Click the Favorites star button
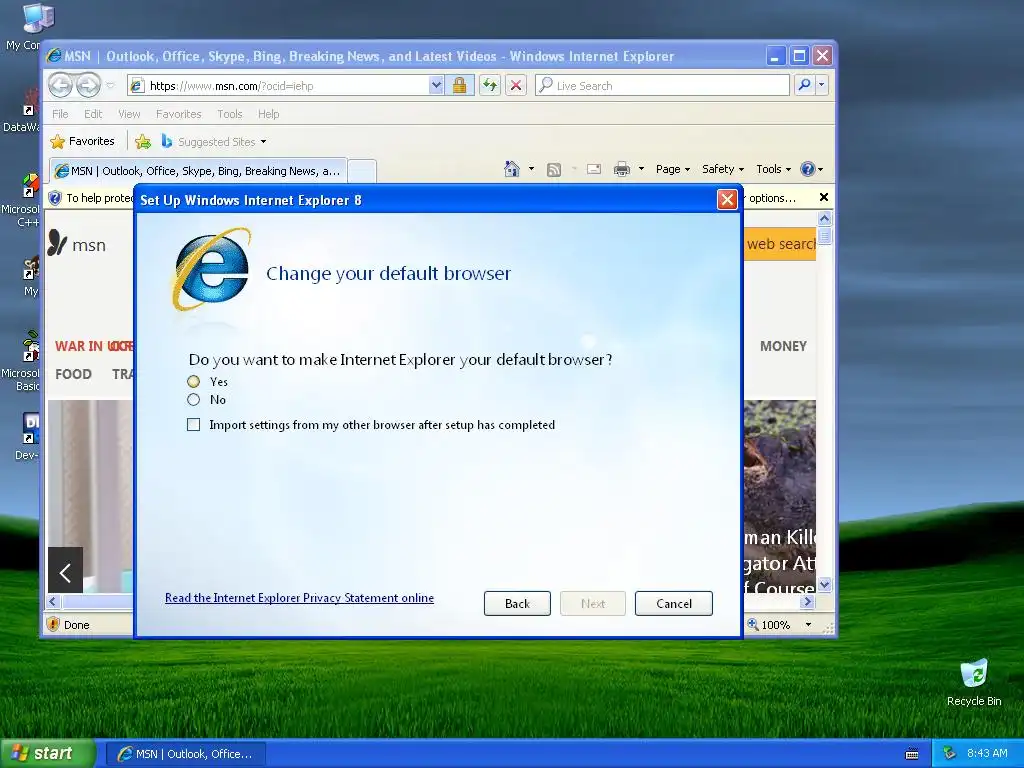Image resolution: width=1024 pixels, height=768 pixels. 83,142
